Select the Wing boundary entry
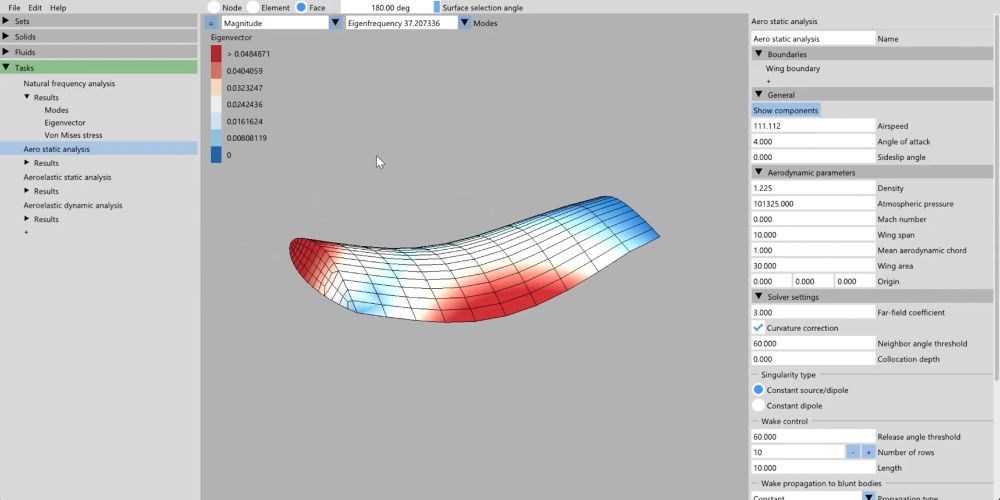This screenshot has width=1000, height=500. (793, 68)
